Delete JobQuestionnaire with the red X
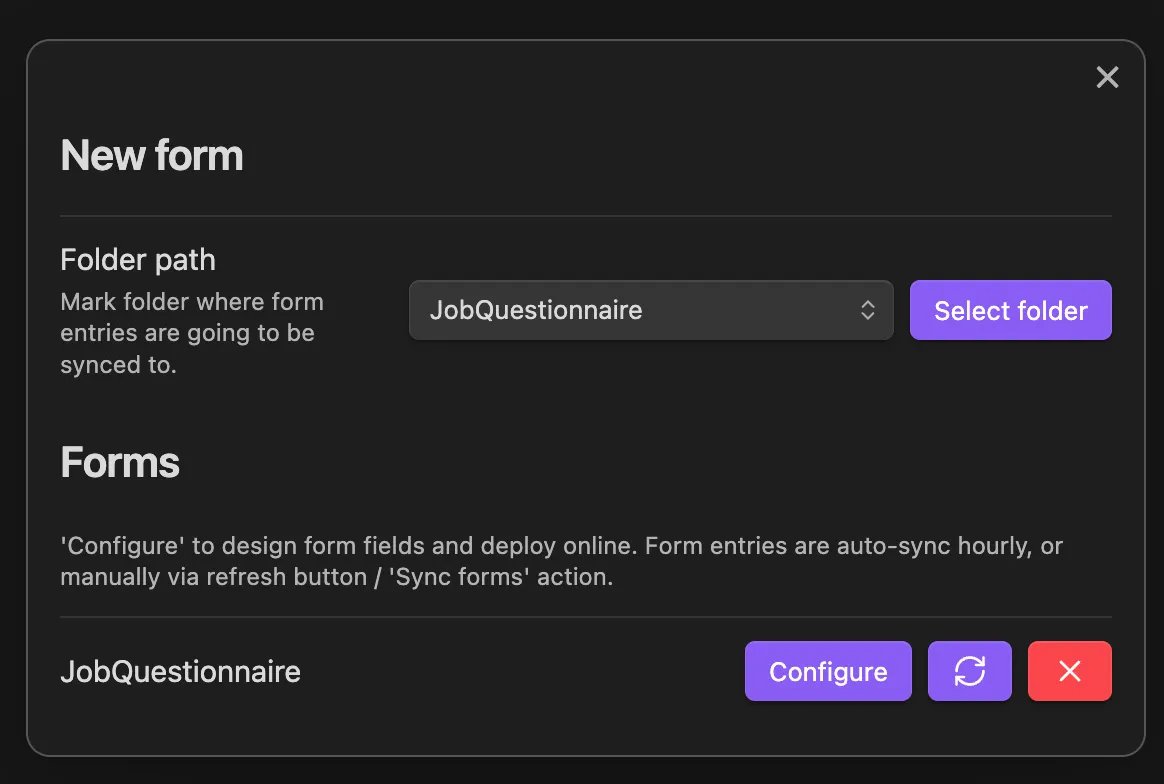The image size is (1164, 784). click(x=1070, y=671)
